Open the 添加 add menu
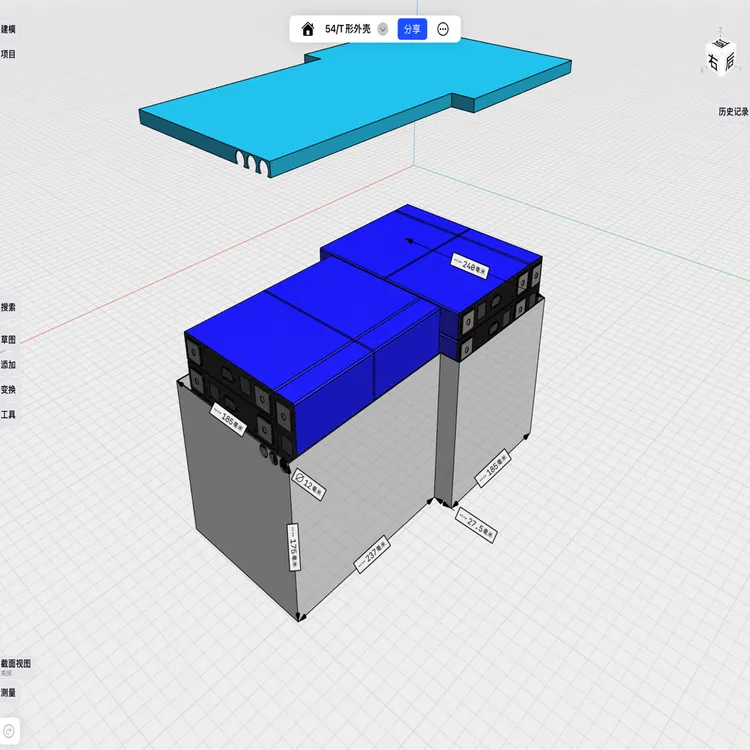750x750 pixels. click(8, 365)
